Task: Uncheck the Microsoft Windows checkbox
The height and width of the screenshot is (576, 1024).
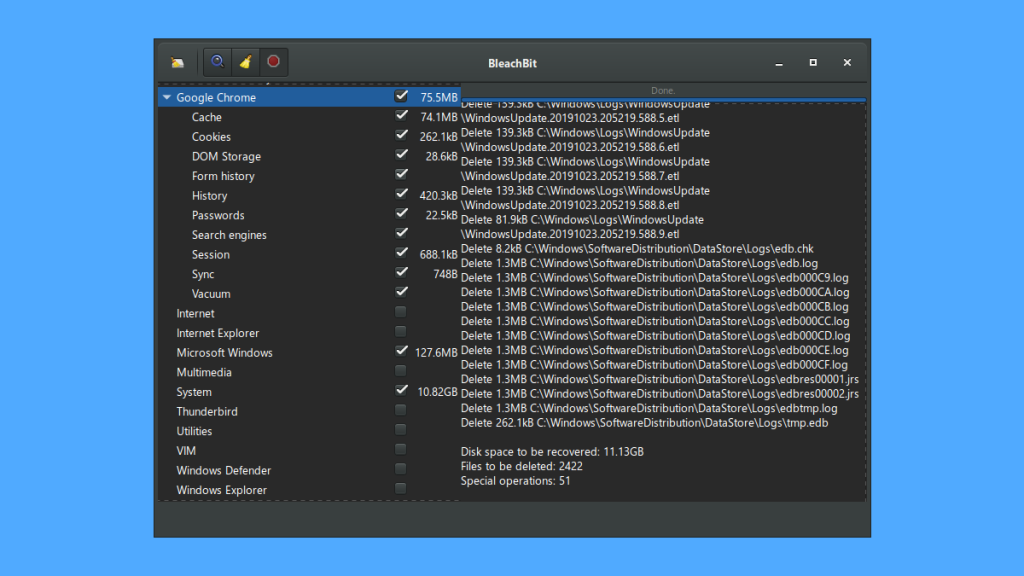Action: tap(401, 351)
